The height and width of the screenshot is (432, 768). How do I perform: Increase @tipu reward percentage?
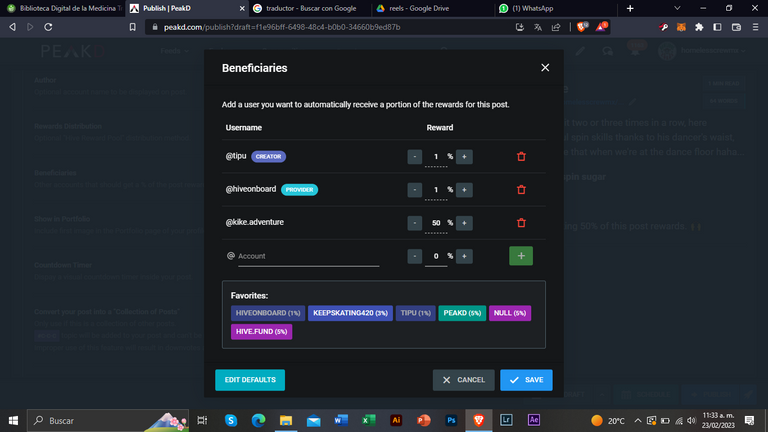(x=464, y=157)
